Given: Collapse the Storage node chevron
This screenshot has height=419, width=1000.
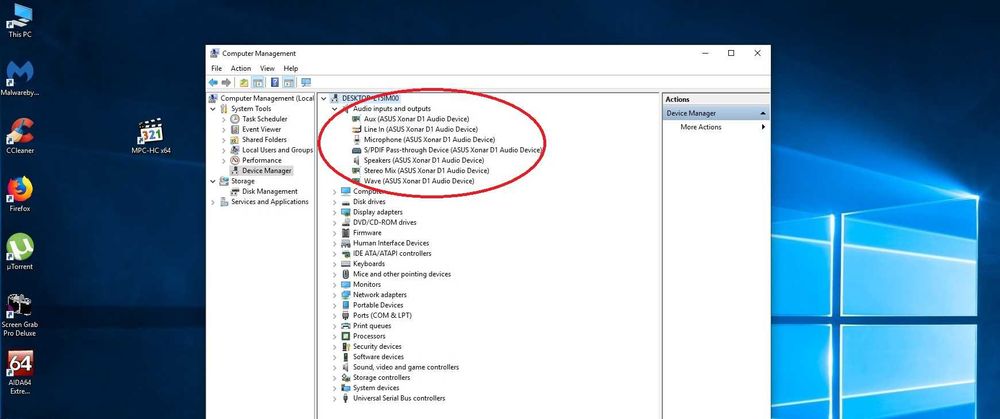Looking at the screenshot, I should pyautogui.click(x=213, y=181).
